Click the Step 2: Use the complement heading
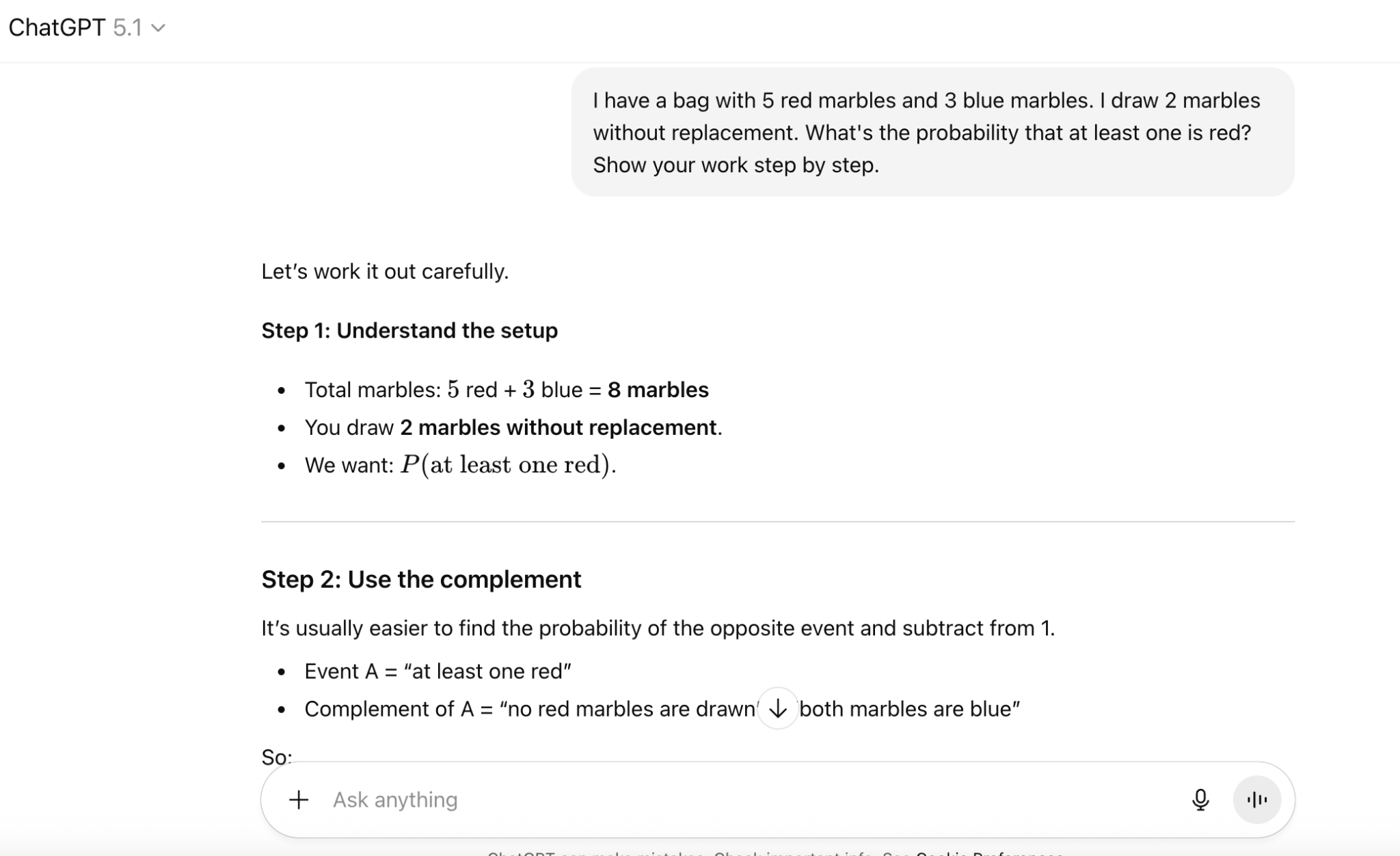The image size is (1400, 856). [421, 579]
